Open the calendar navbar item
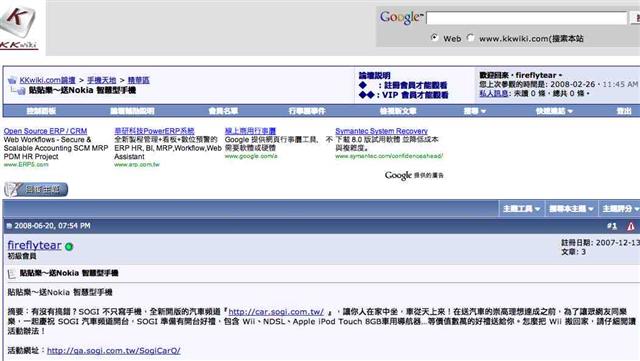 (307, 111)
